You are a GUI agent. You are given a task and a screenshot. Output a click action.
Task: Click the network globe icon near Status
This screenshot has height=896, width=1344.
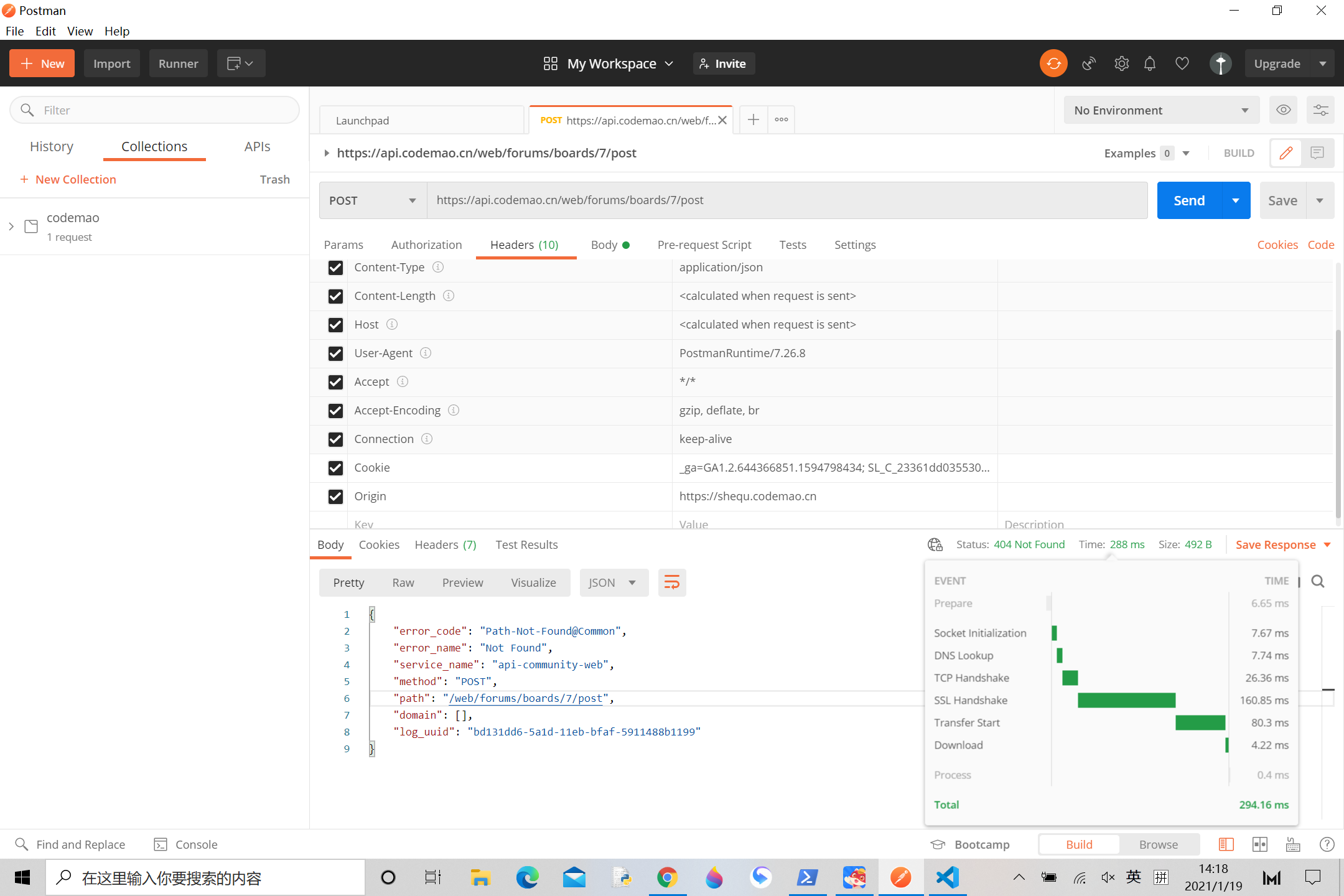[935, 544]
